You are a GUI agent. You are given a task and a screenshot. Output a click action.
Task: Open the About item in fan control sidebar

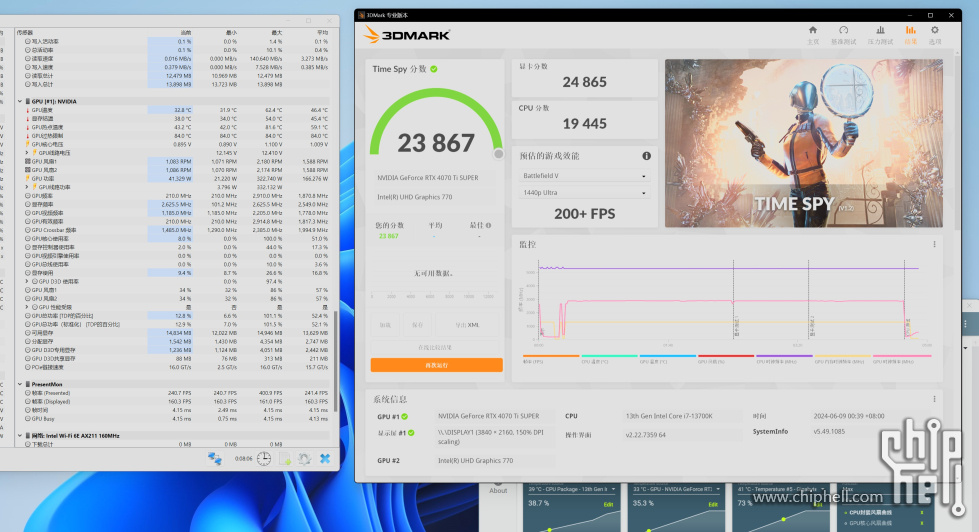pos(498,489)
